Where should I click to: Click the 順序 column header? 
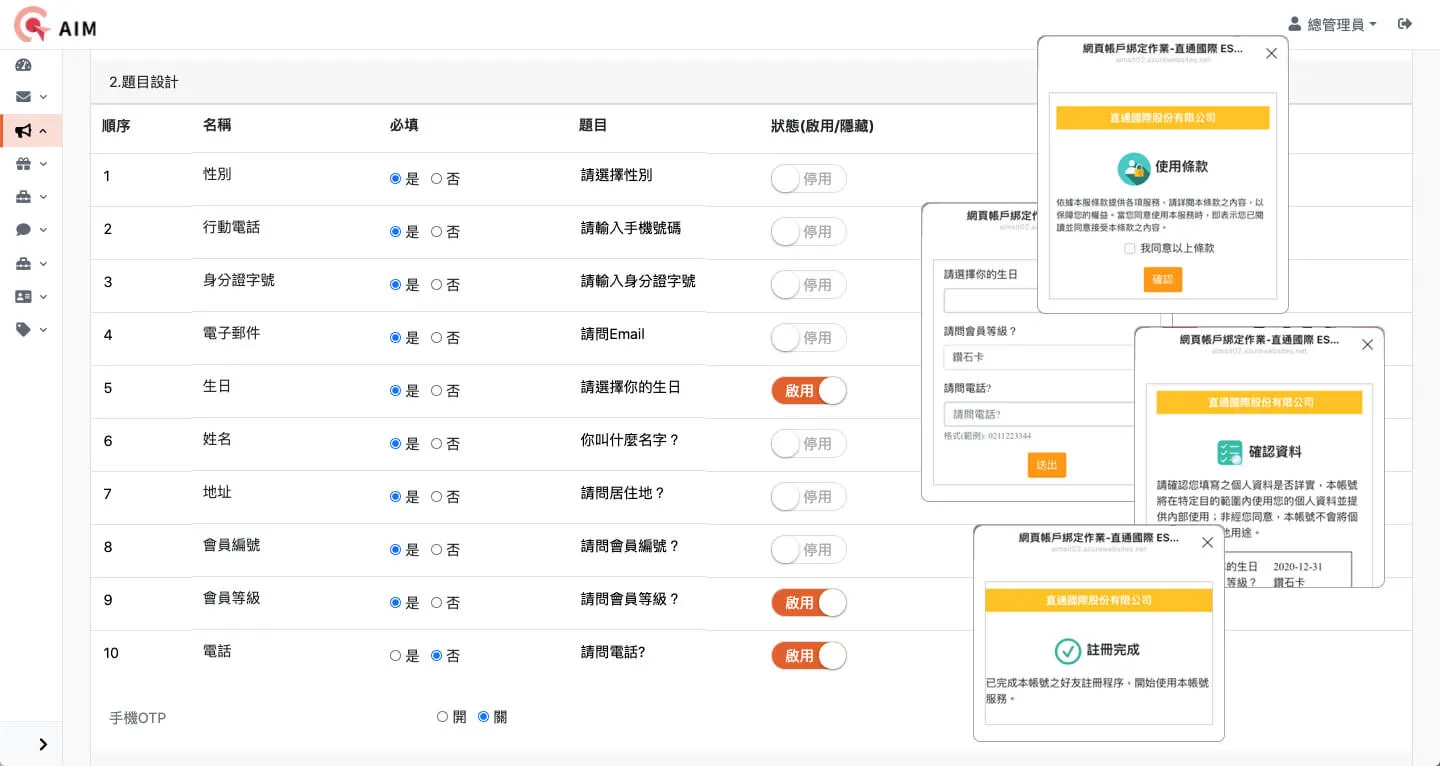(116, 126)
